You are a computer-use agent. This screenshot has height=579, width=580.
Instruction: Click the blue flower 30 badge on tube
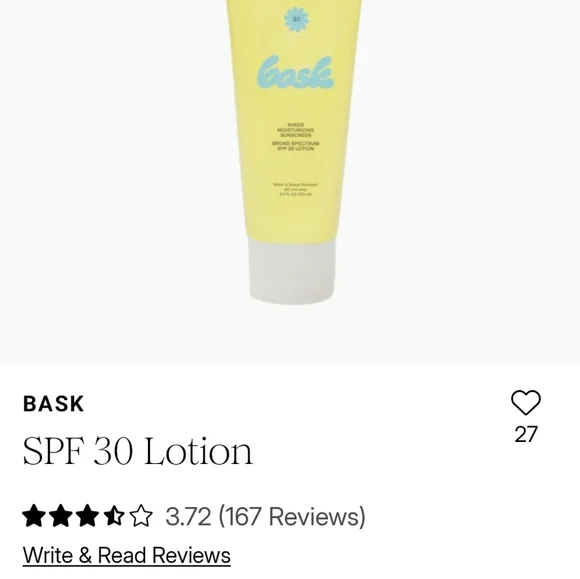click(x=296, y=19)
